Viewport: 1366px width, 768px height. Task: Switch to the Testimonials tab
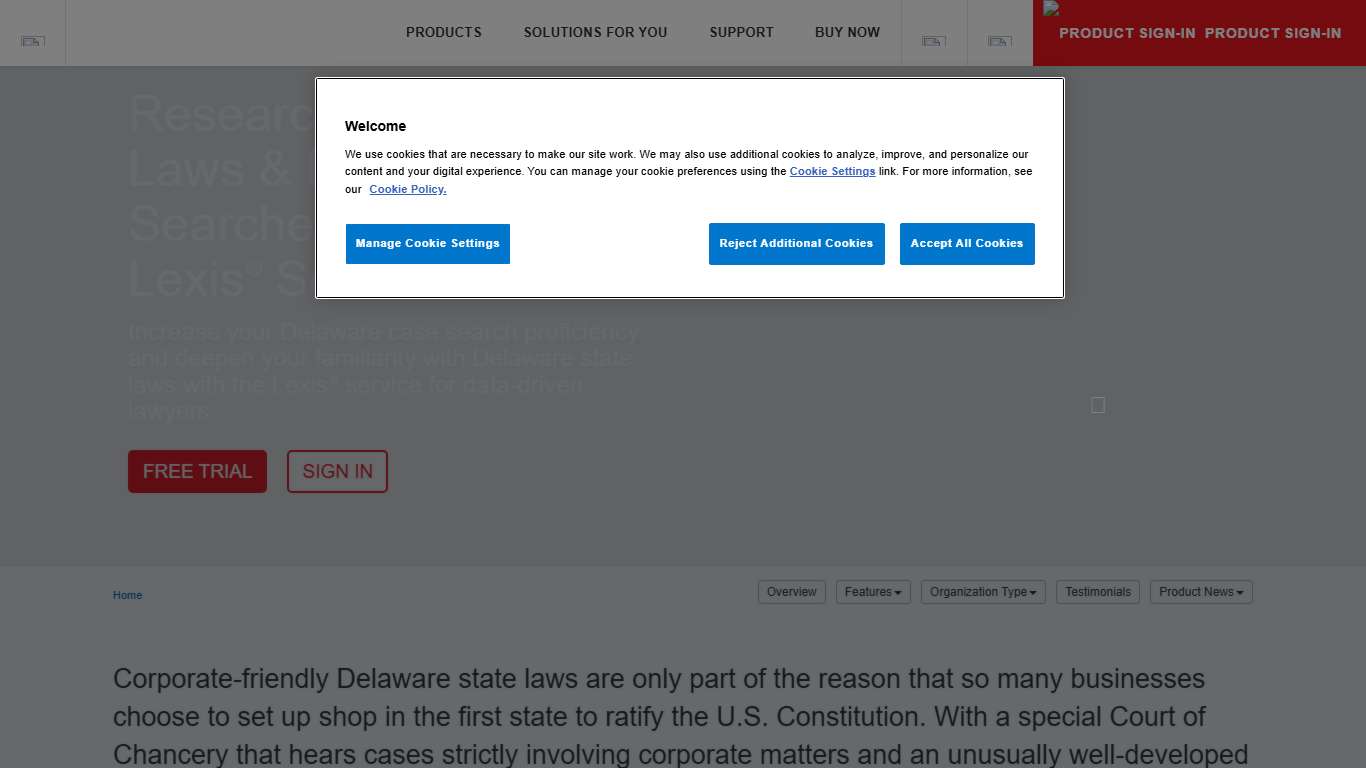pos(1097,591)
